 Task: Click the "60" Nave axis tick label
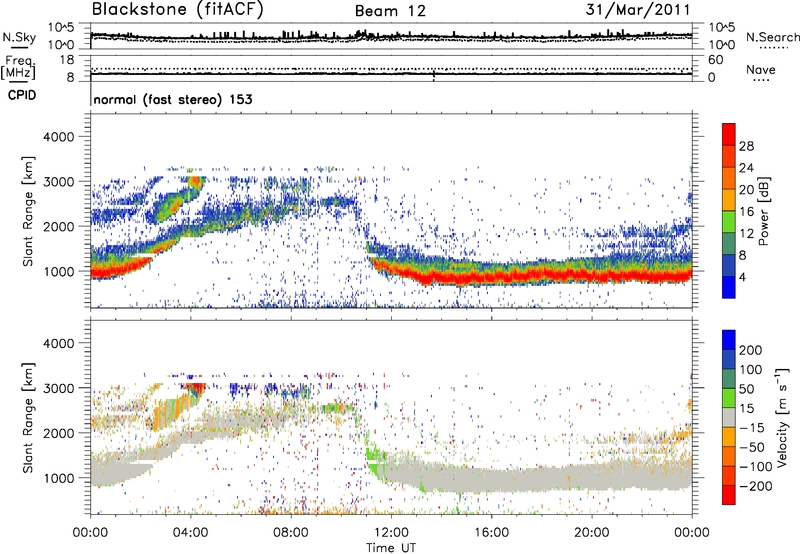(x=715, y=60)
